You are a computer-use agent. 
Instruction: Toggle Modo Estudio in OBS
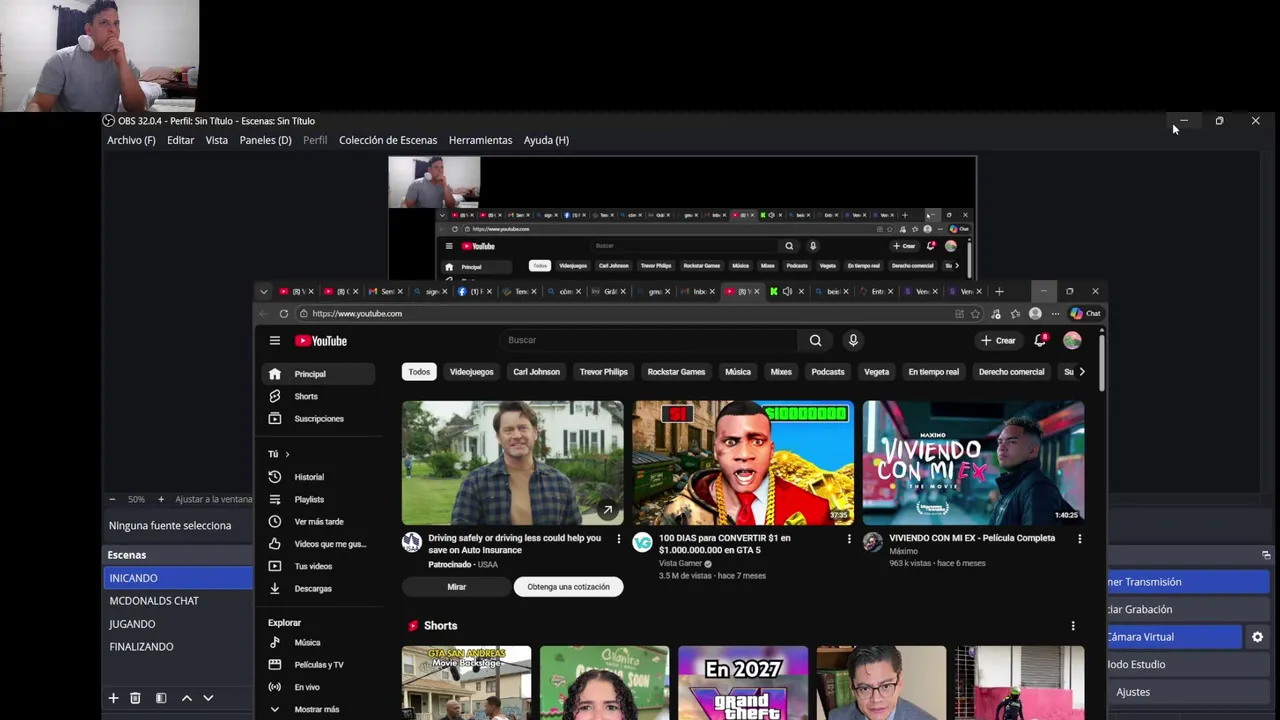tap(1187, 664)
